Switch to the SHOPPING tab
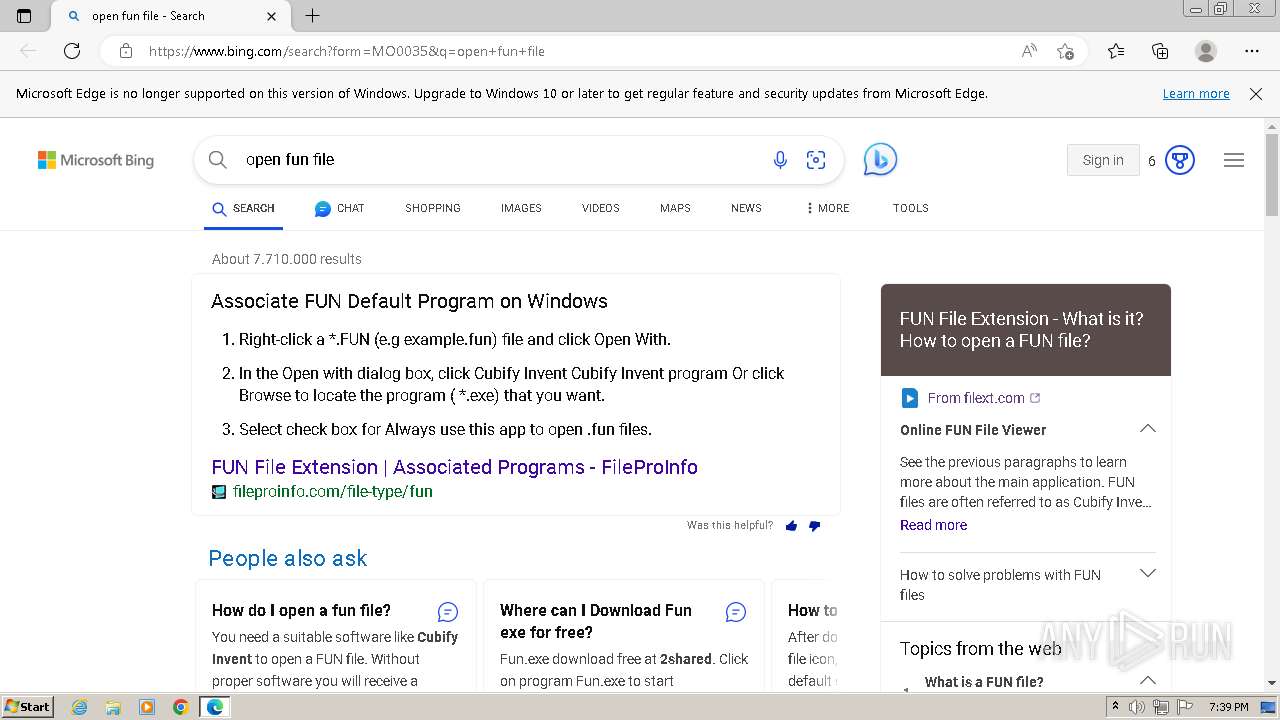Screen dimensions: 1280x720 [x=433, y=208]
